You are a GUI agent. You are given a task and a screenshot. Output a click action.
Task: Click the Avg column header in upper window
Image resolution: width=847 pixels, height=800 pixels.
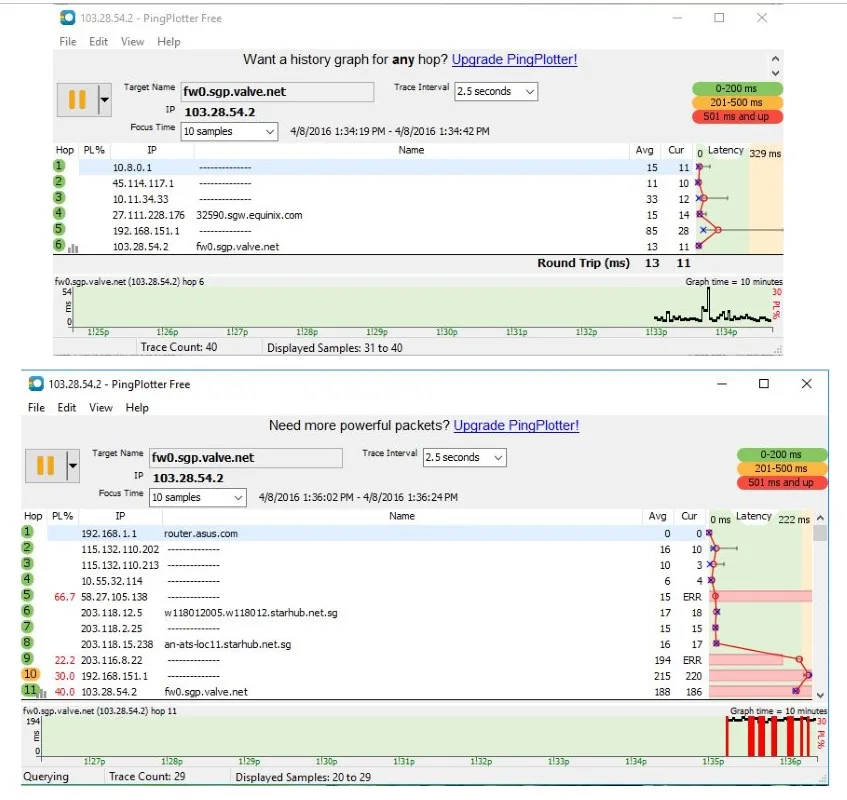[644, 151]
